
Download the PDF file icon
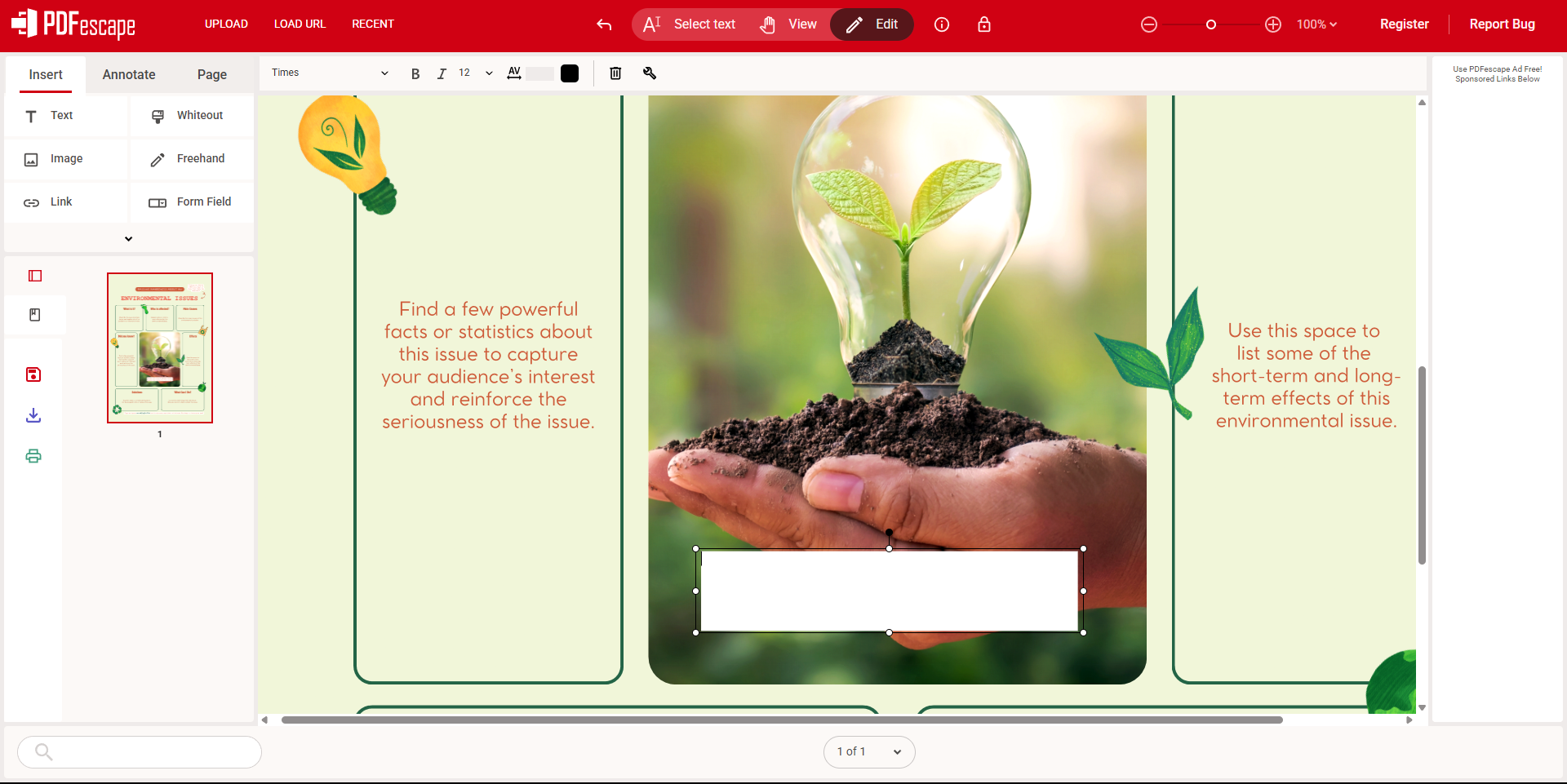click(33, 415)
